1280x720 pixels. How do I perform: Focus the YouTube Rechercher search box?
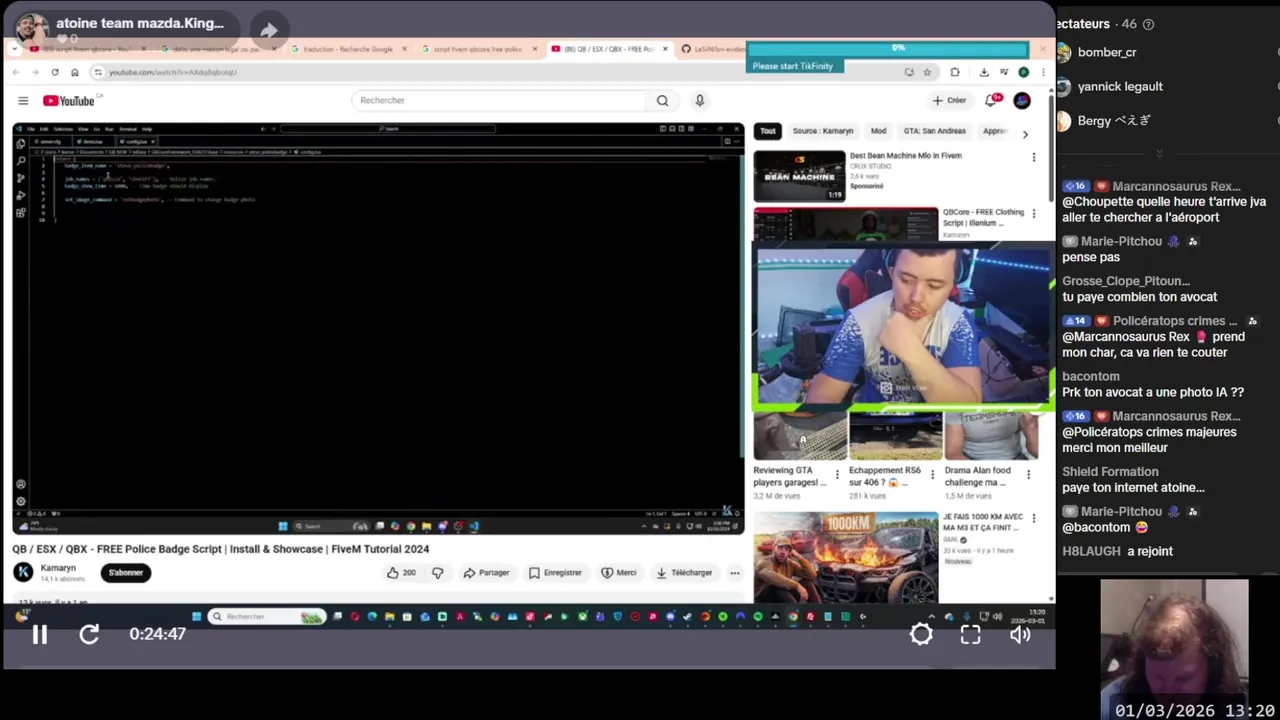click(x=500, y=100)
